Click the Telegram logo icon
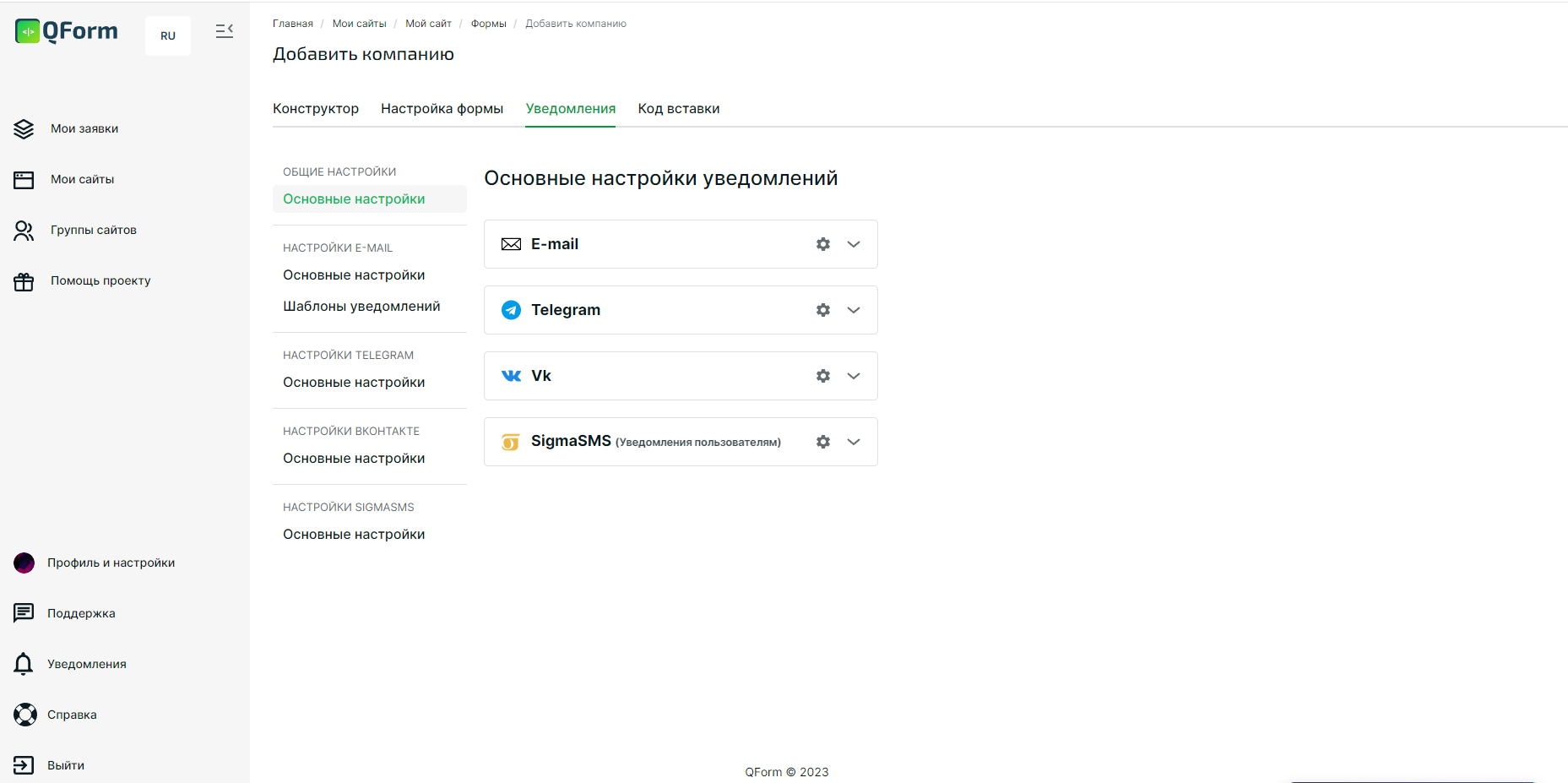Image resolution: width=1568 pixels, height=783 pixels. pyautogui.click(x=511, y=310)
